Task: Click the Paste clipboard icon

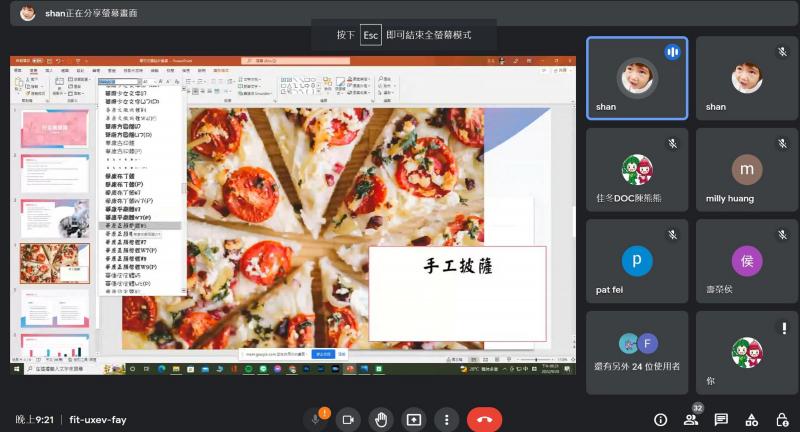Action: 19,85
